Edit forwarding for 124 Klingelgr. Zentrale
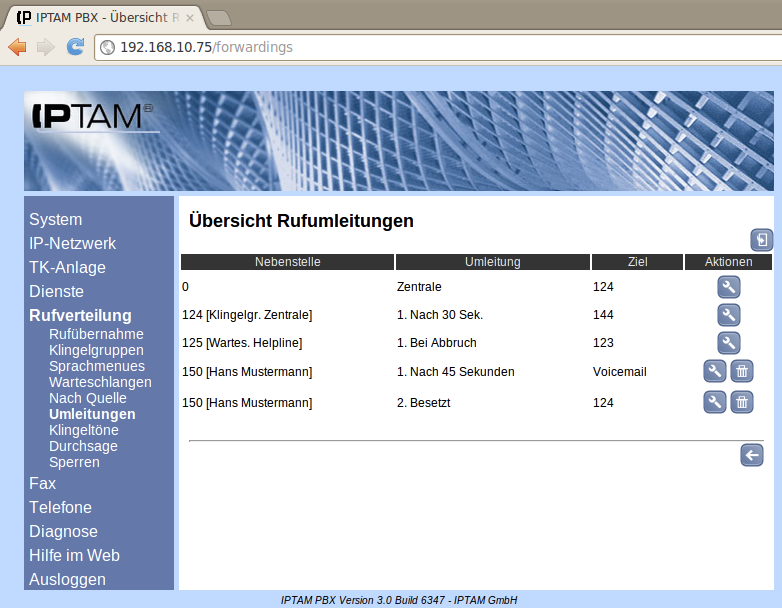Viewport: 782px width, 608px height. [x=729, y=315]
